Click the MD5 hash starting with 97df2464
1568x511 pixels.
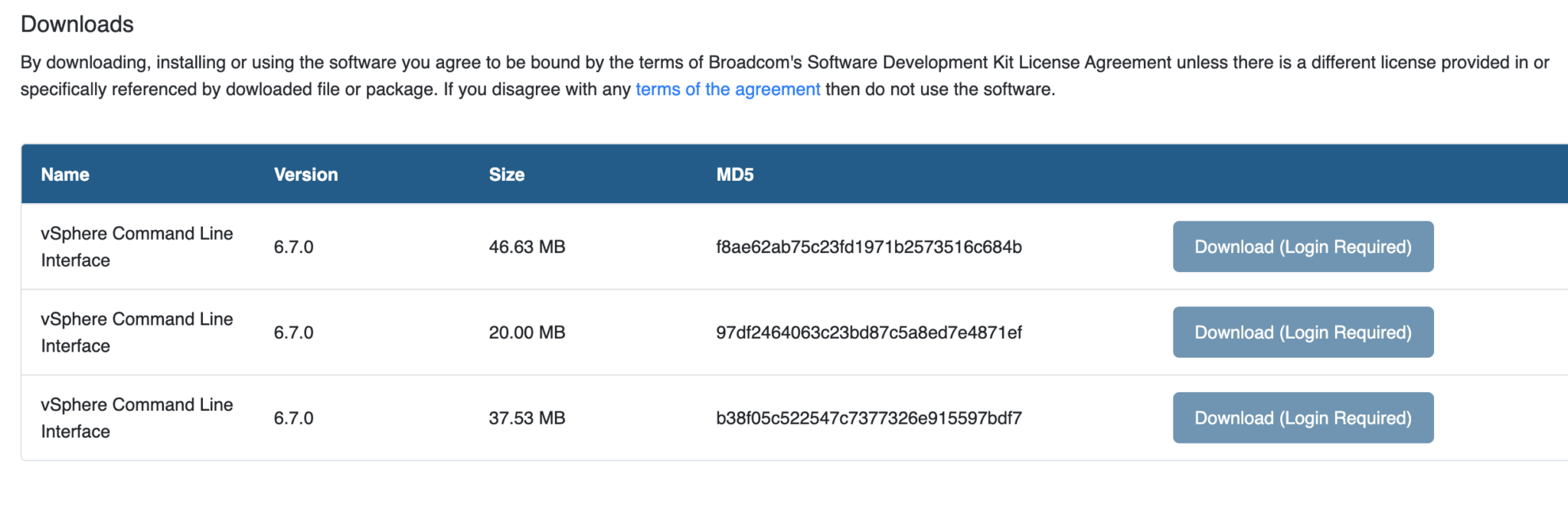tap(868, 332)
